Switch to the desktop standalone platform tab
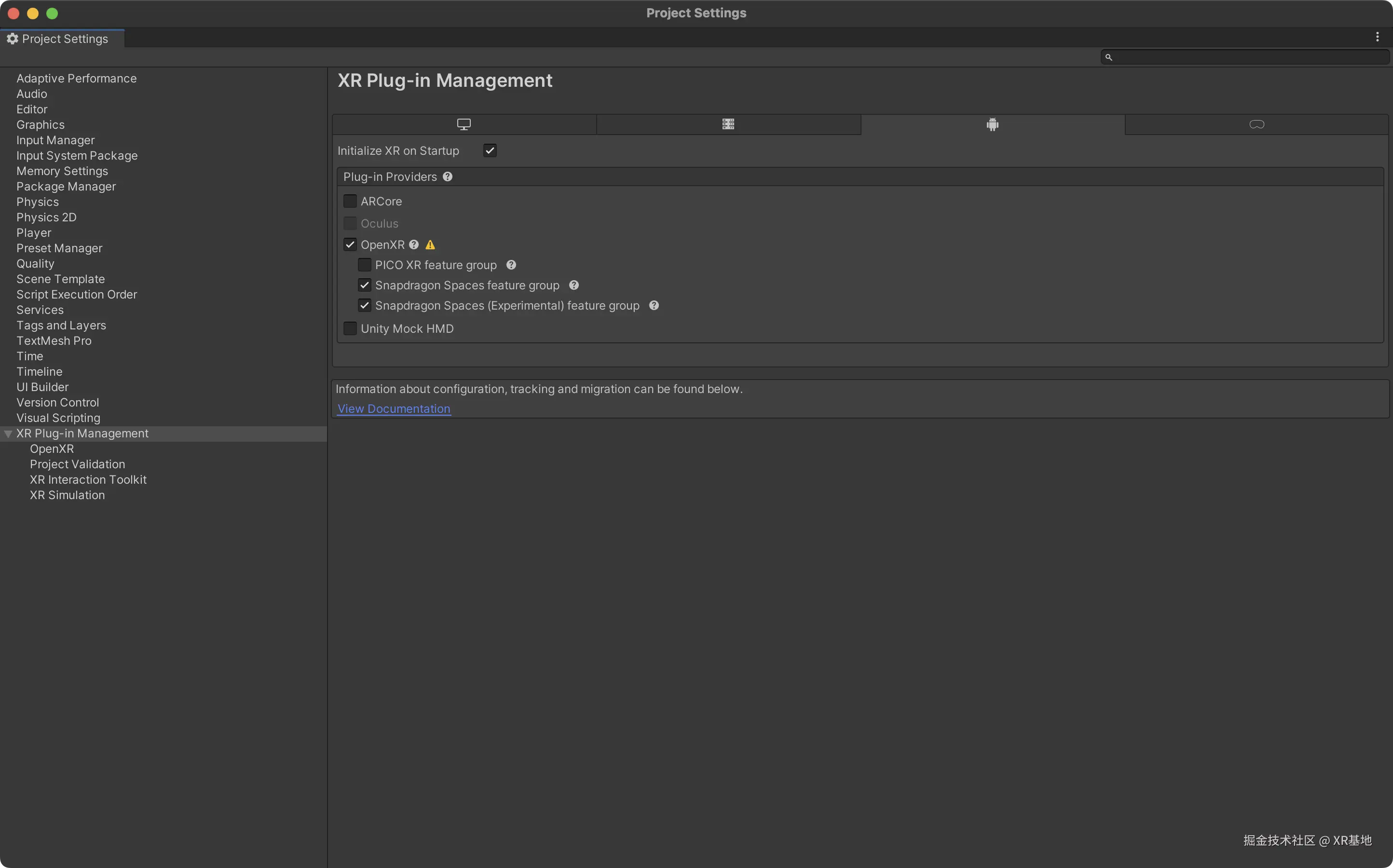The height and width of the screenshot is (868, 1393). click(x=464, y=124)
